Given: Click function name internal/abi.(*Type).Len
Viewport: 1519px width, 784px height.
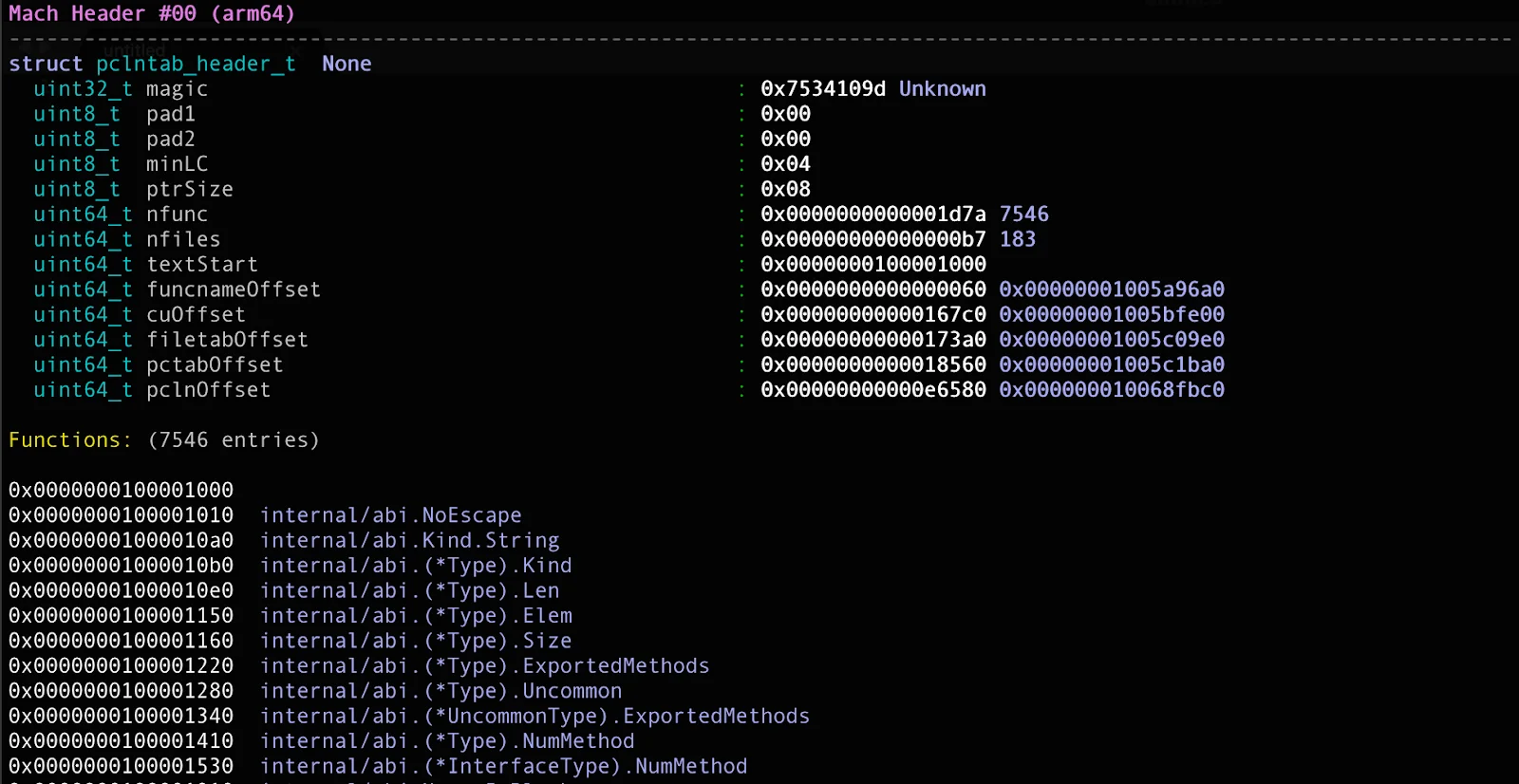Looking at the screenshot, I should click(x=410, y=590).
